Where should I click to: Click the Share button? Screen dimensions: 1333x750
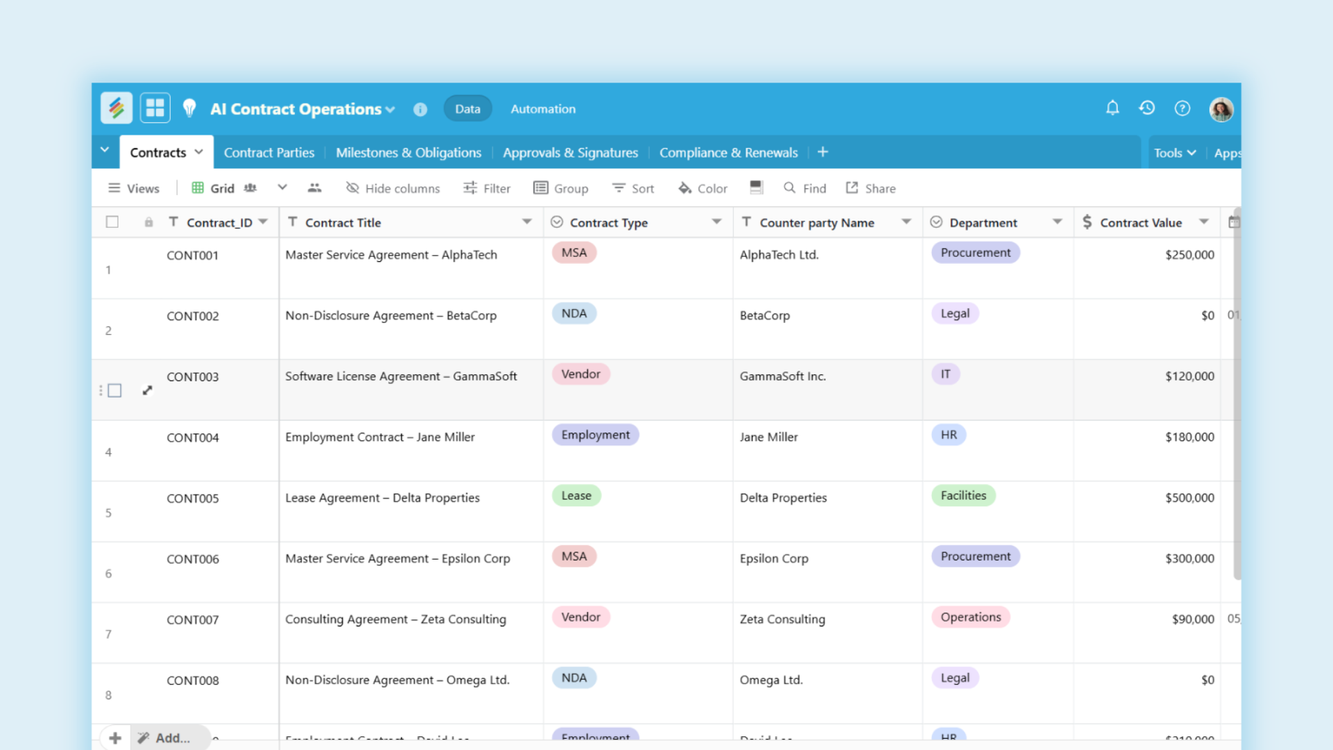pyautogui.click(x=870, y=187)
